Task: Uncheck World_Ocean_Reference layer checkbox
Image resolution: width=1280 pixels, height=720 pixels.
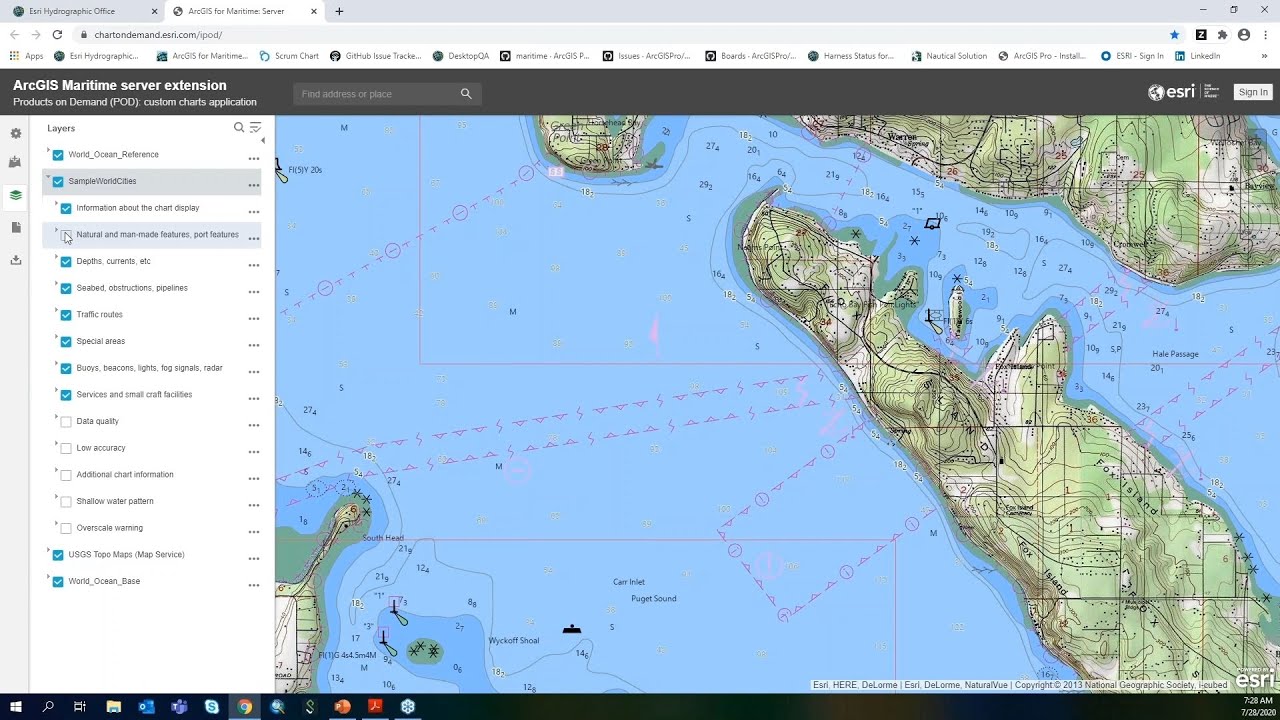Action: coord(58,155)
